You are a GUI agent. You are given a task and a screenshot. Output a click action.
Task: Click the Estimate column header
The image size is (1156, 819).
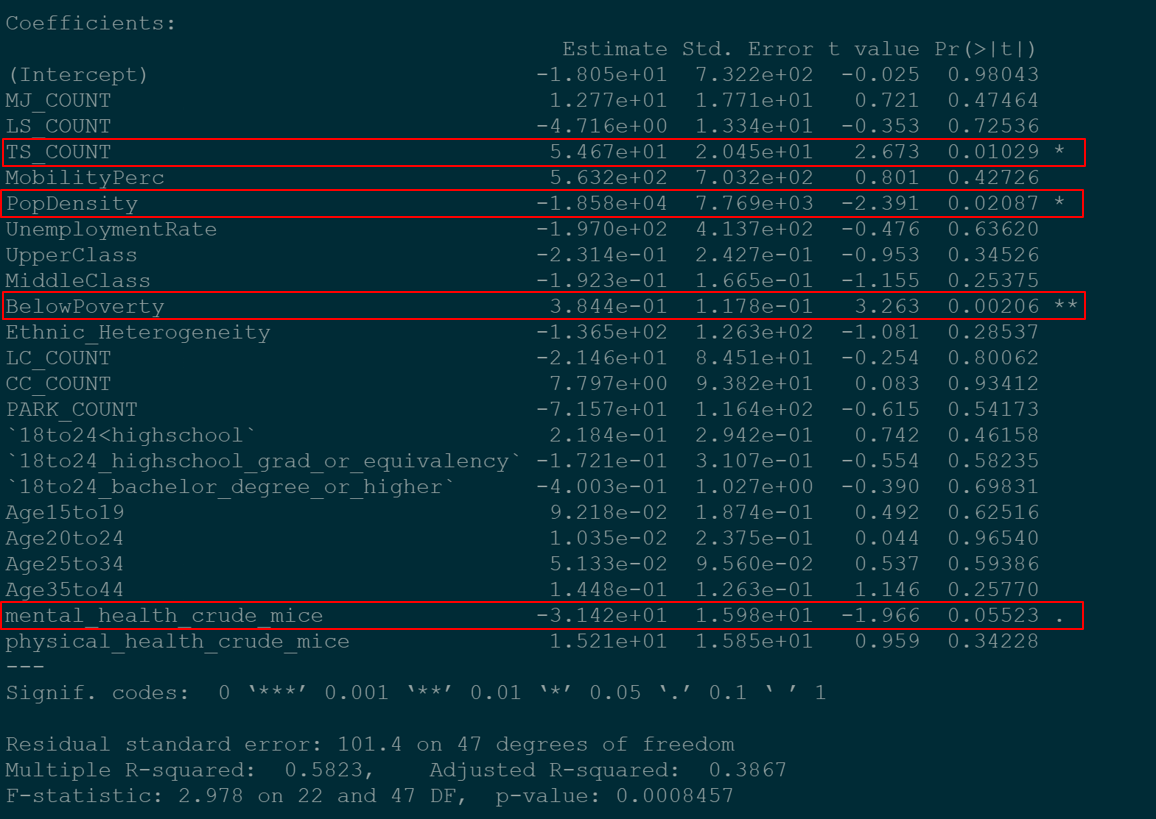pyautogui.click(x=614, y=49)
